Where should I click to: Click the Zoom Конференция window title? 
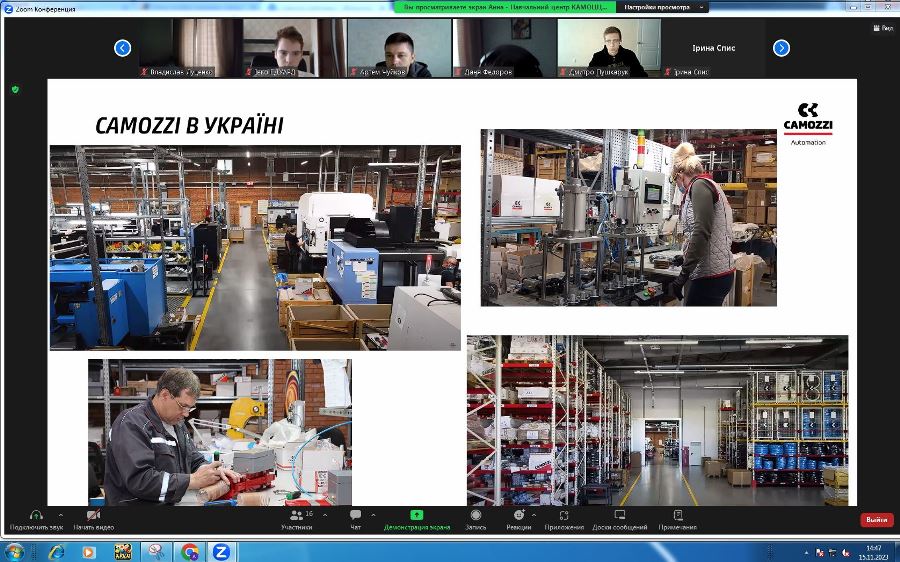tap(45, 9)
